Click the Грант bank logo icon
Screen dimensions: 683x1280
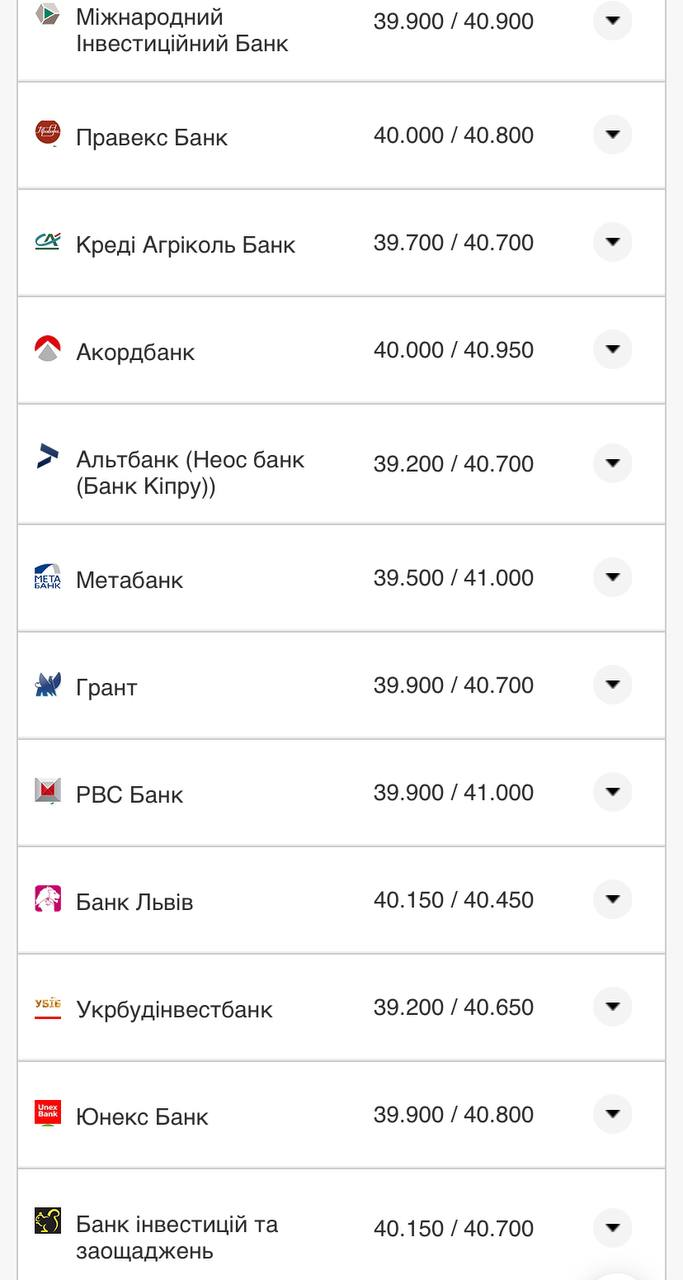(47, 685)
